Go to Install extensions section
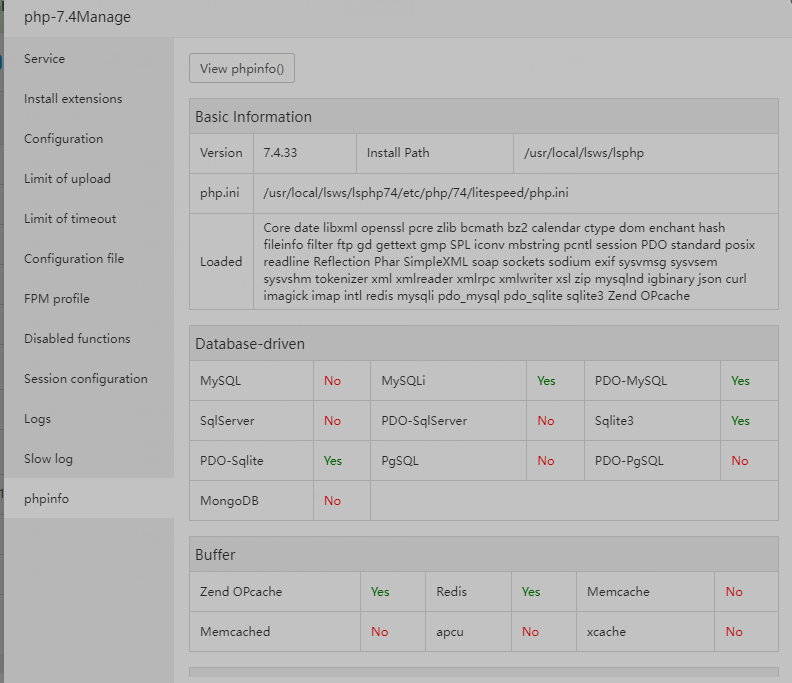 point(73,99)
